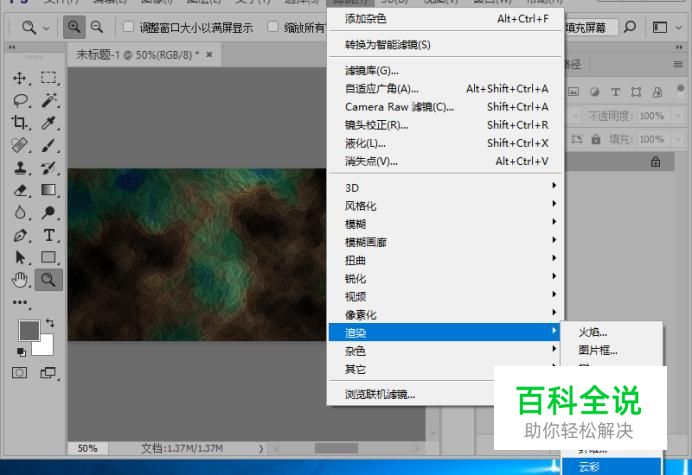Image resolution: width=692 pixels, height=475 pixels.
Task: Select the Rectangle shape tool
Action: (x=49, y=257)
